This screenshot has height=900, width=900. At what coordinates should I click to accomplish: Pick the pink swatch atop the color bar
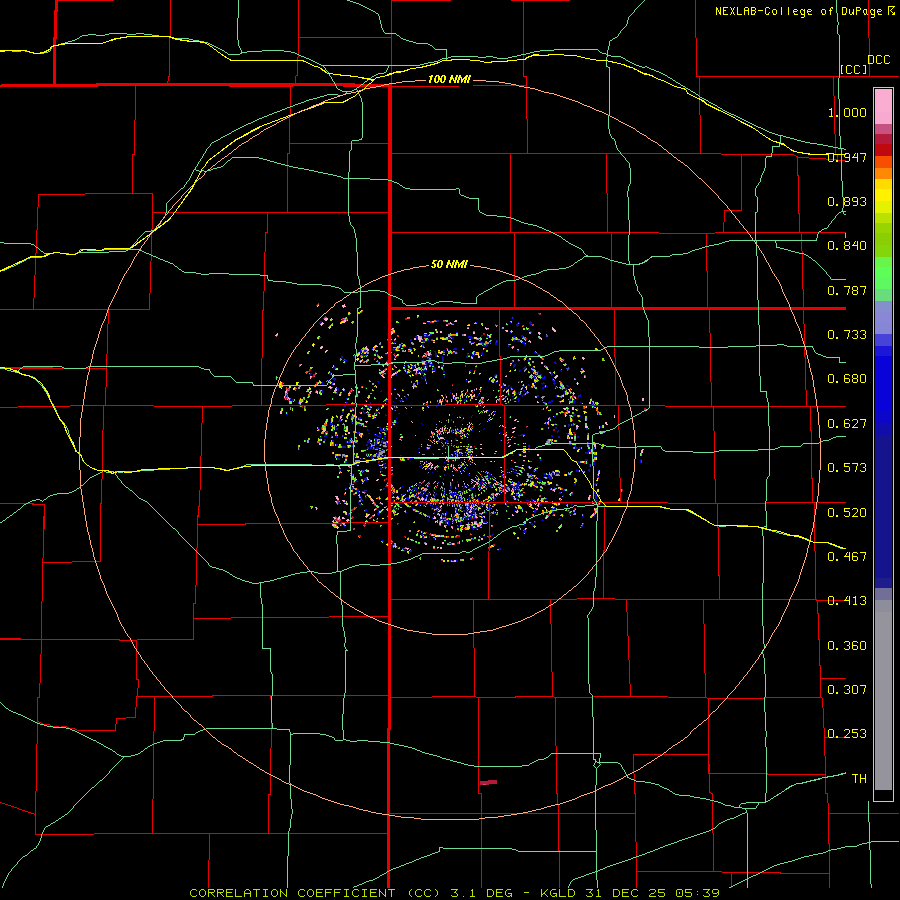(883, 107)
